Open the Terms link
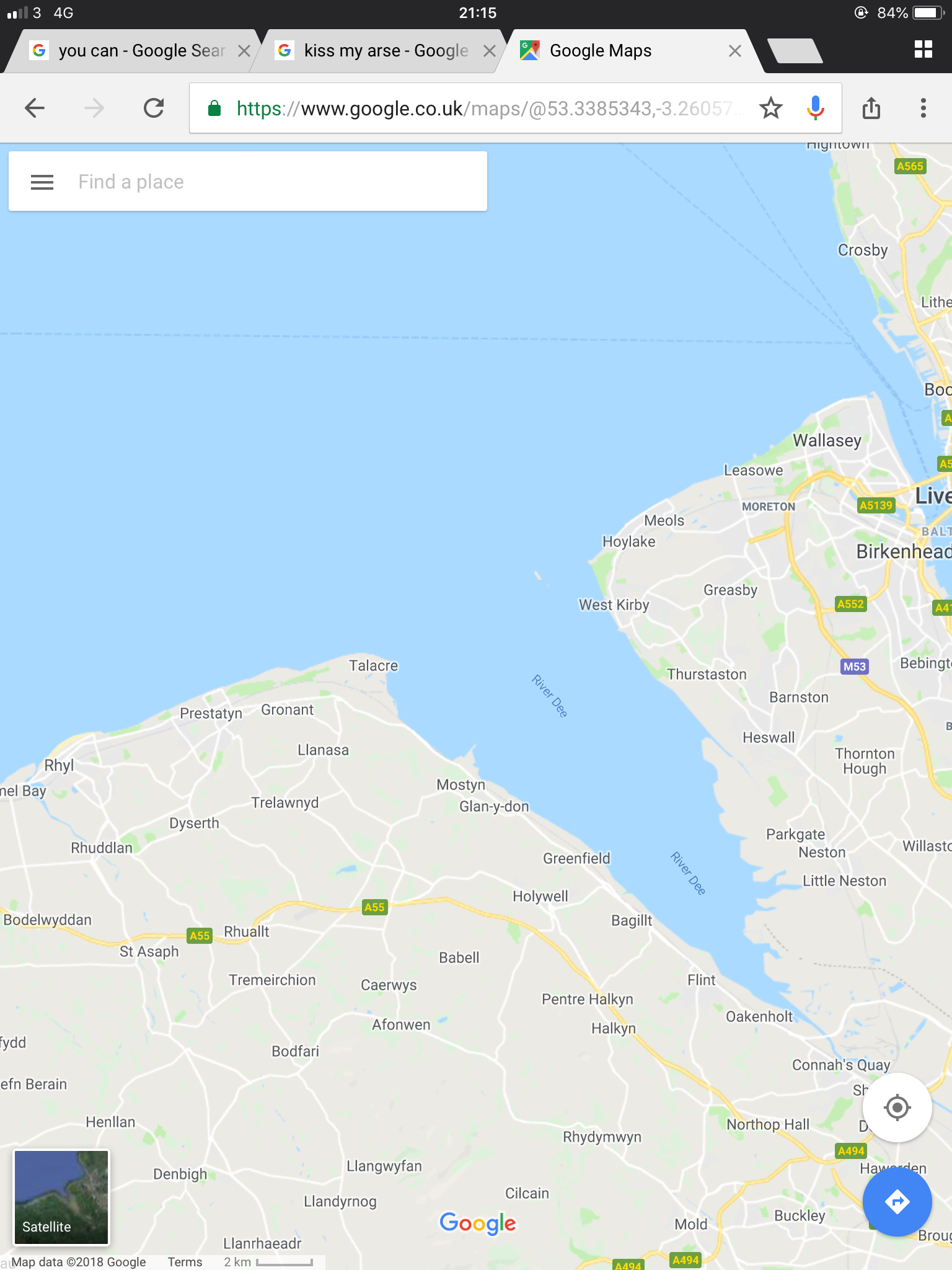This screenshot has width=952, height=1270. [185, 1262]
